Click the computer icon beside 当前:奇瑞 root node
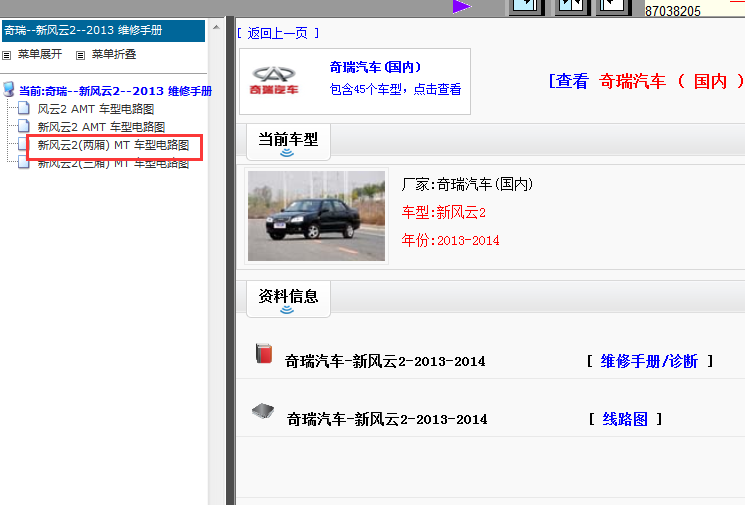This screenshot has height=505, width=745. 9,89
